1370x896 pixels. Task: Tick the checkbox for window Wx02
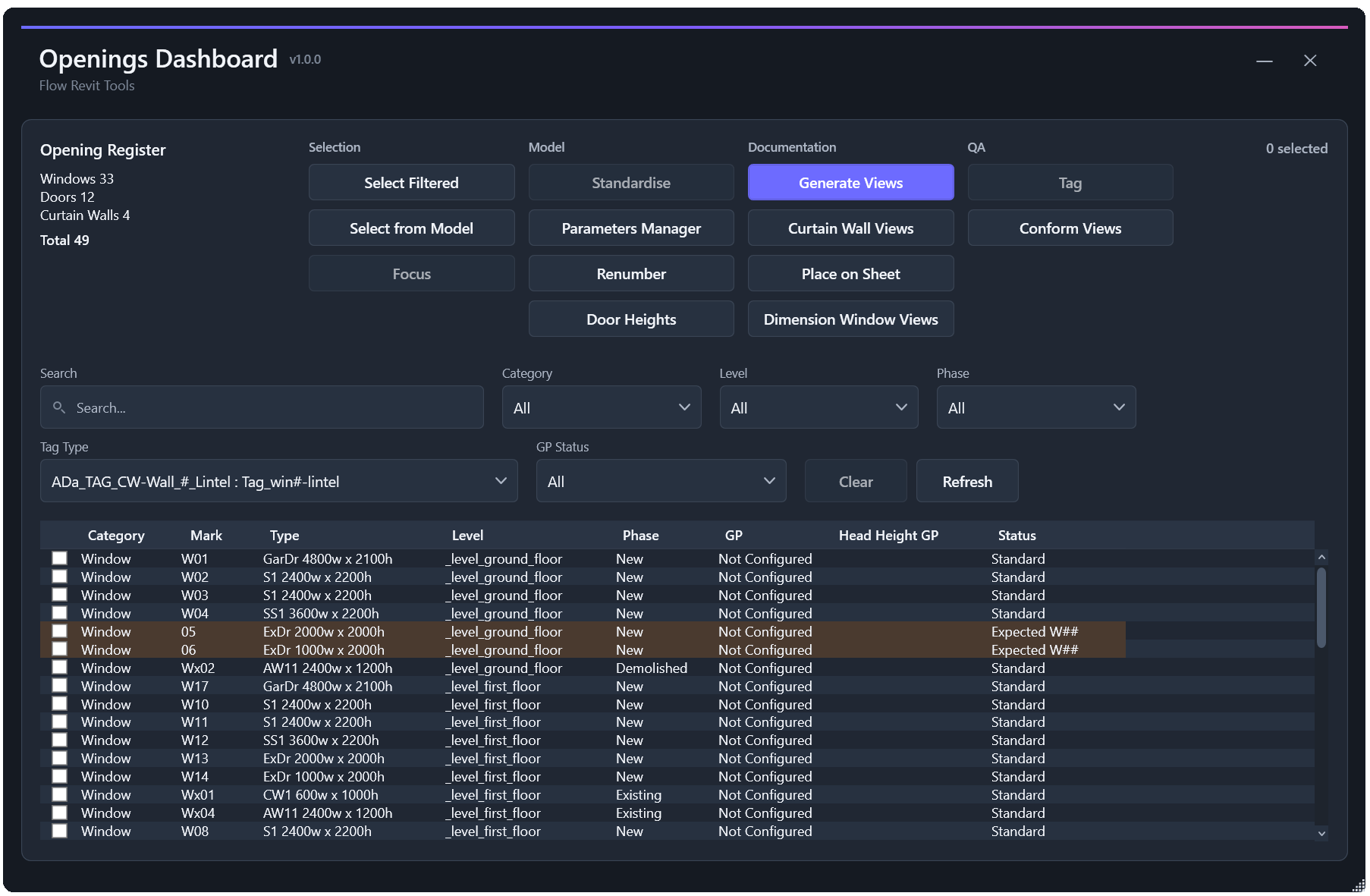tap(59, 668)
